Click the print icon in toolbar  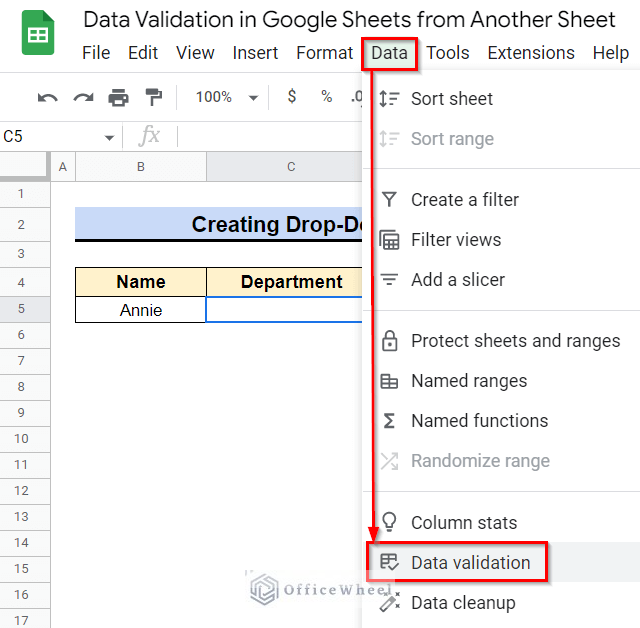[x=118, y=98]
